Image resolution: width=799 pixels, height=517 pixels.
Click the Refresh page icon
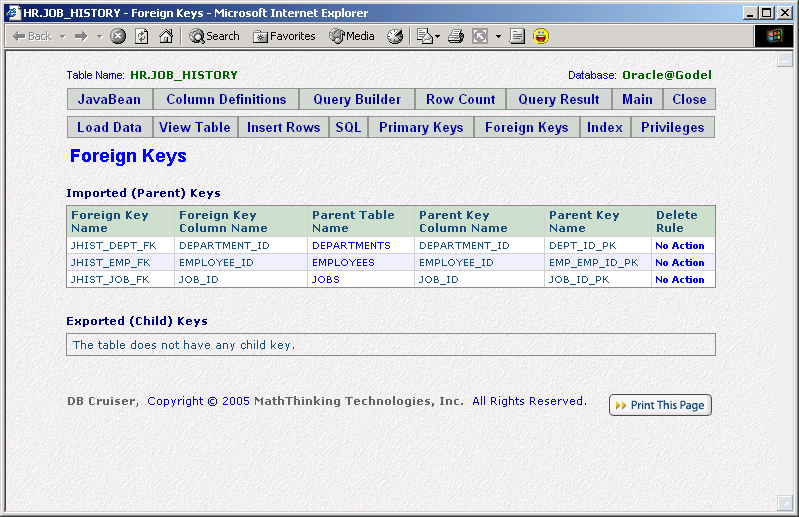coord(142,36)
